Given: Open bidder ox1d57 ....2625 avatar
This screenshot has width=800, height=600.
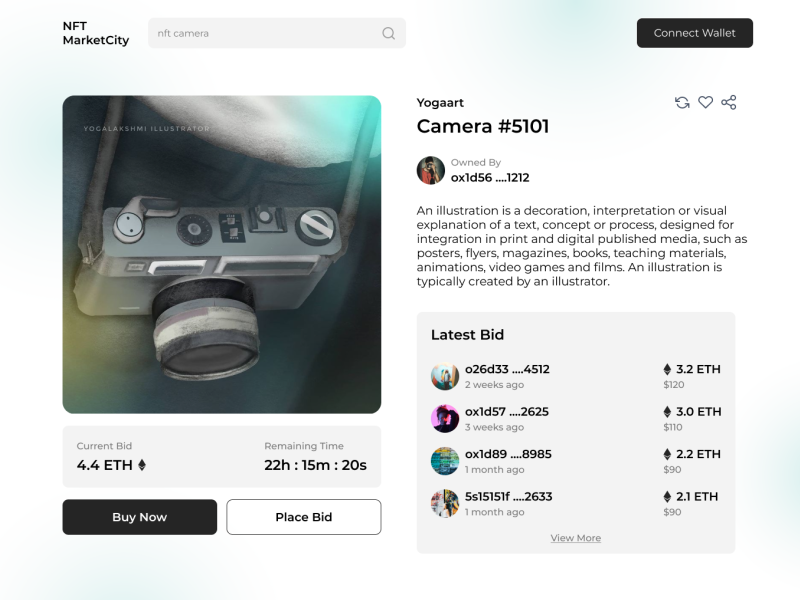Looking at the screenshot, I should 445,418.
